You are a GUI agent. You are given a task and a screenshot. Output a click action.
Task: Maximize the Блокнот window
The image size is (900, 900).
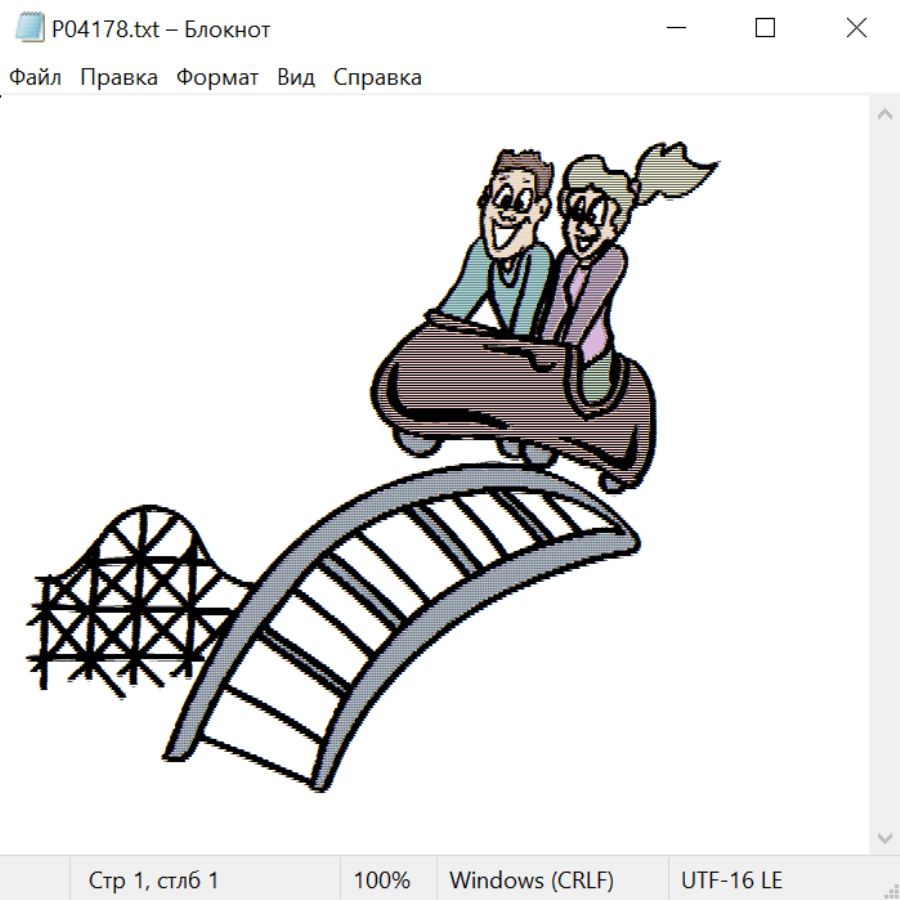pos(765,29)
